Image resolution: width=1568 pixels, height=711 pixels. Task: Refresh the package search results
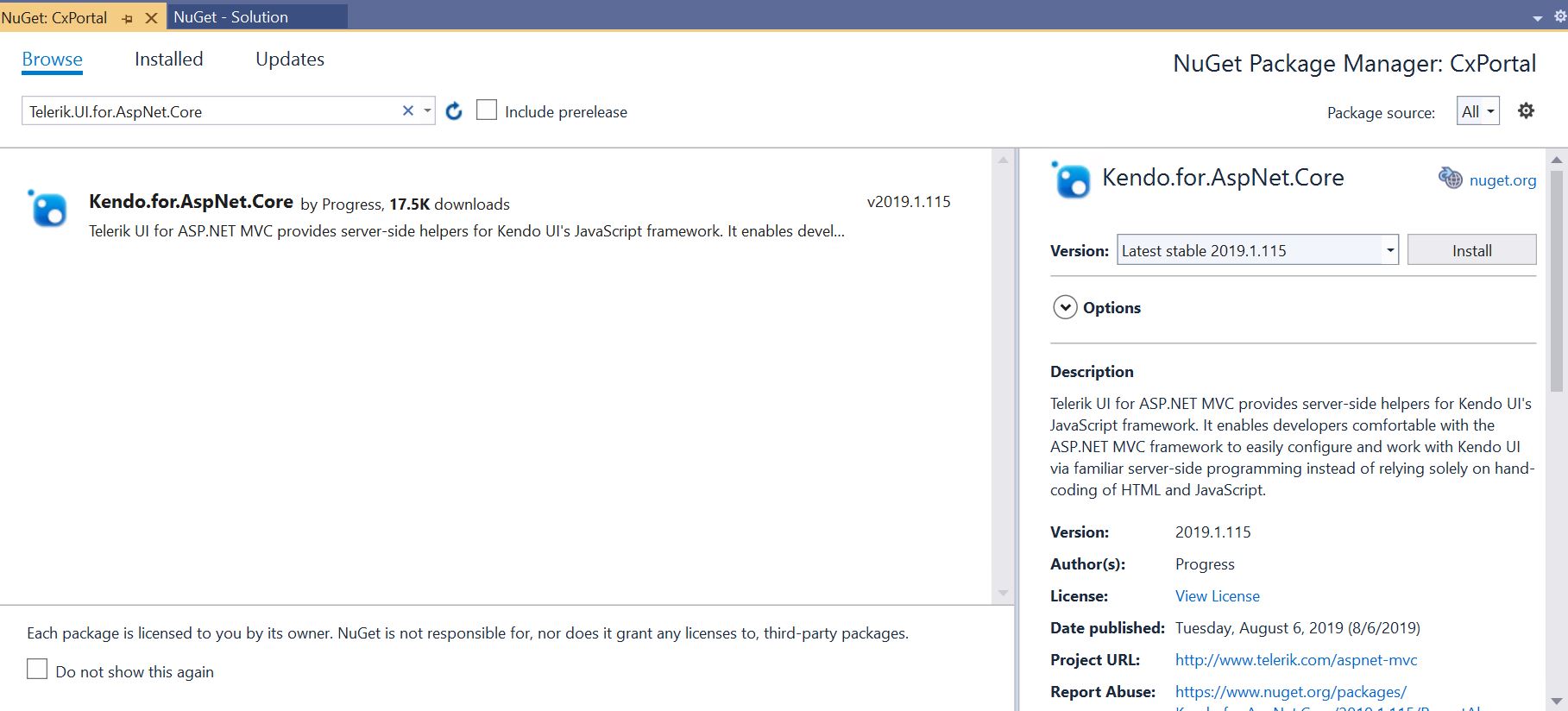pos(454,110)
